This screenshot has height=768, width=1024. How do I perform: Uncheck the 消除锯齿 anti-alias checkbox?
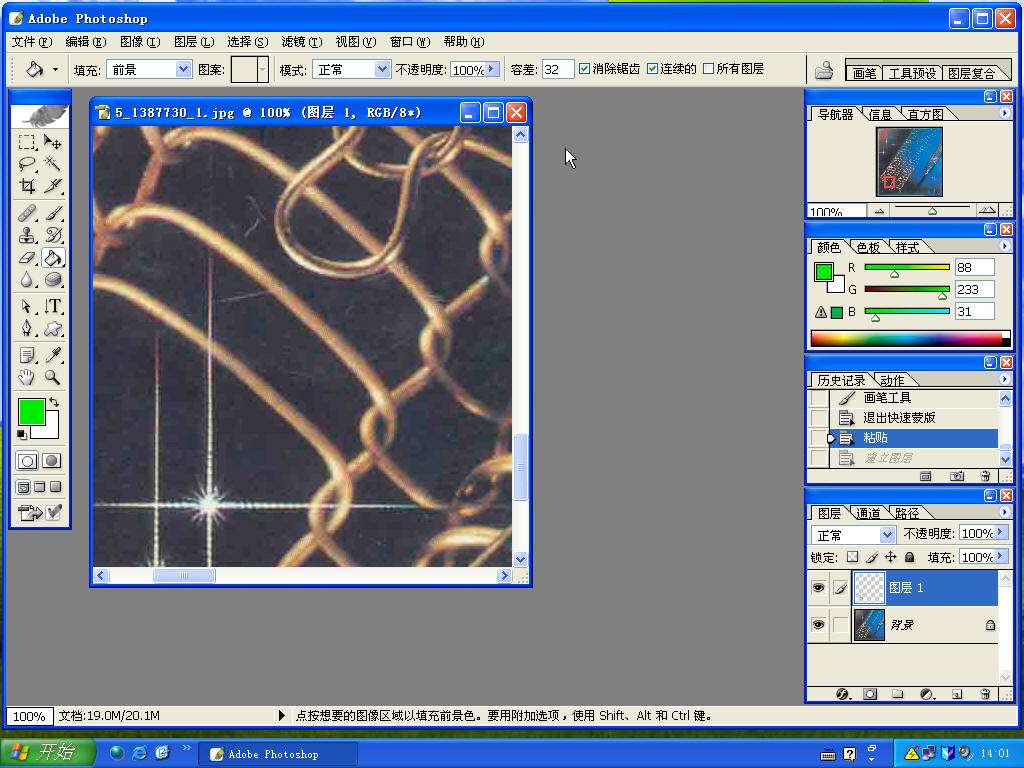pyautogui.click(x=585, y=69)
